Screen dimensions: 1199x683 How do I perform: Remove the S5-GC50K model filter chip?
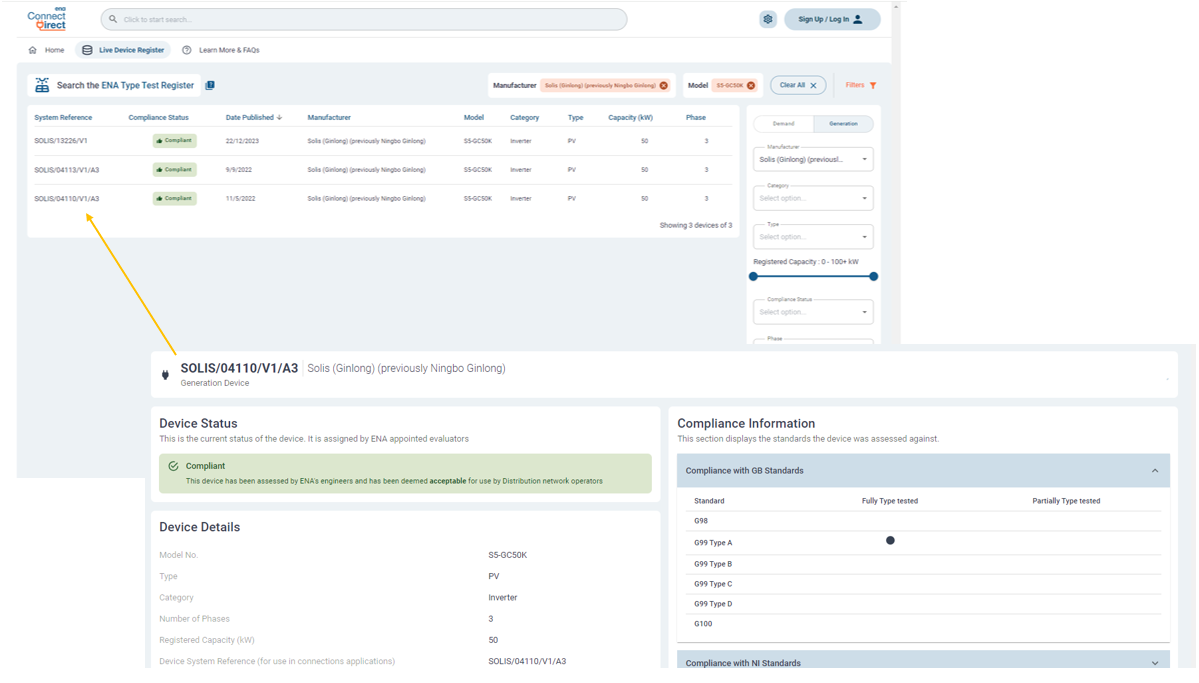[x=751, y=86]
